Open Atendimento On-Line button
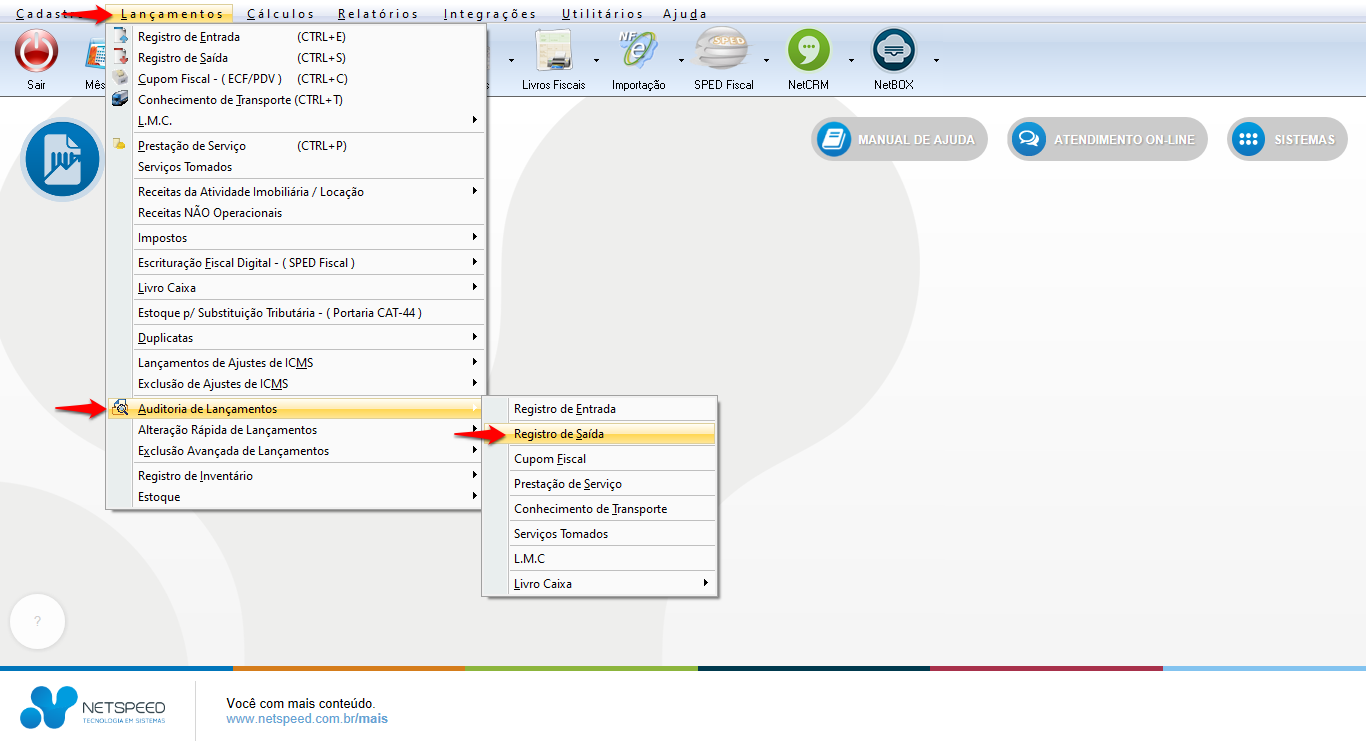The height and width of the screenshot is (747, 1366). (1107, 140)
